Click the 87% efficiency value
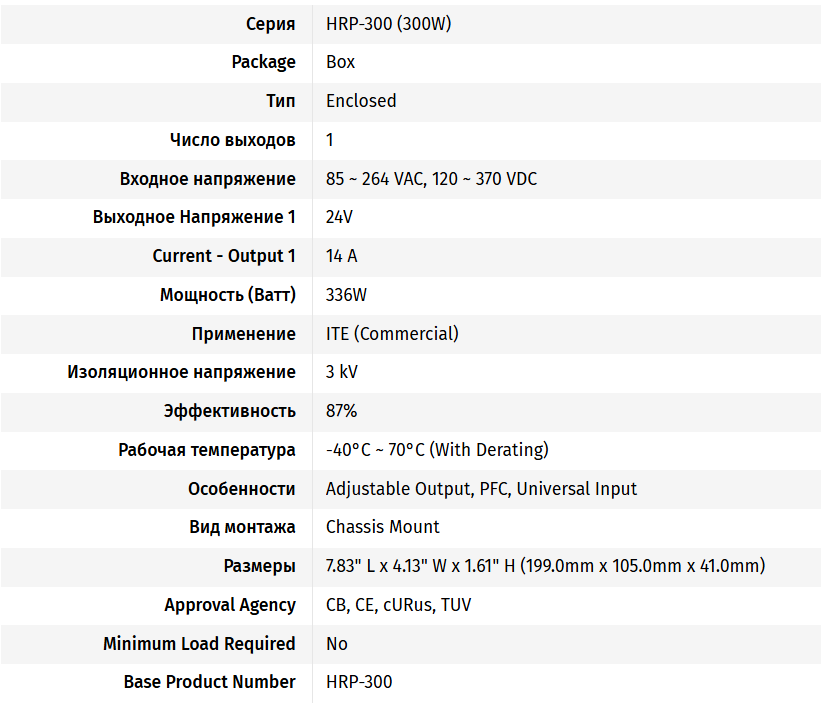Screen dimensions: 821x705 (x=341, y=411)
